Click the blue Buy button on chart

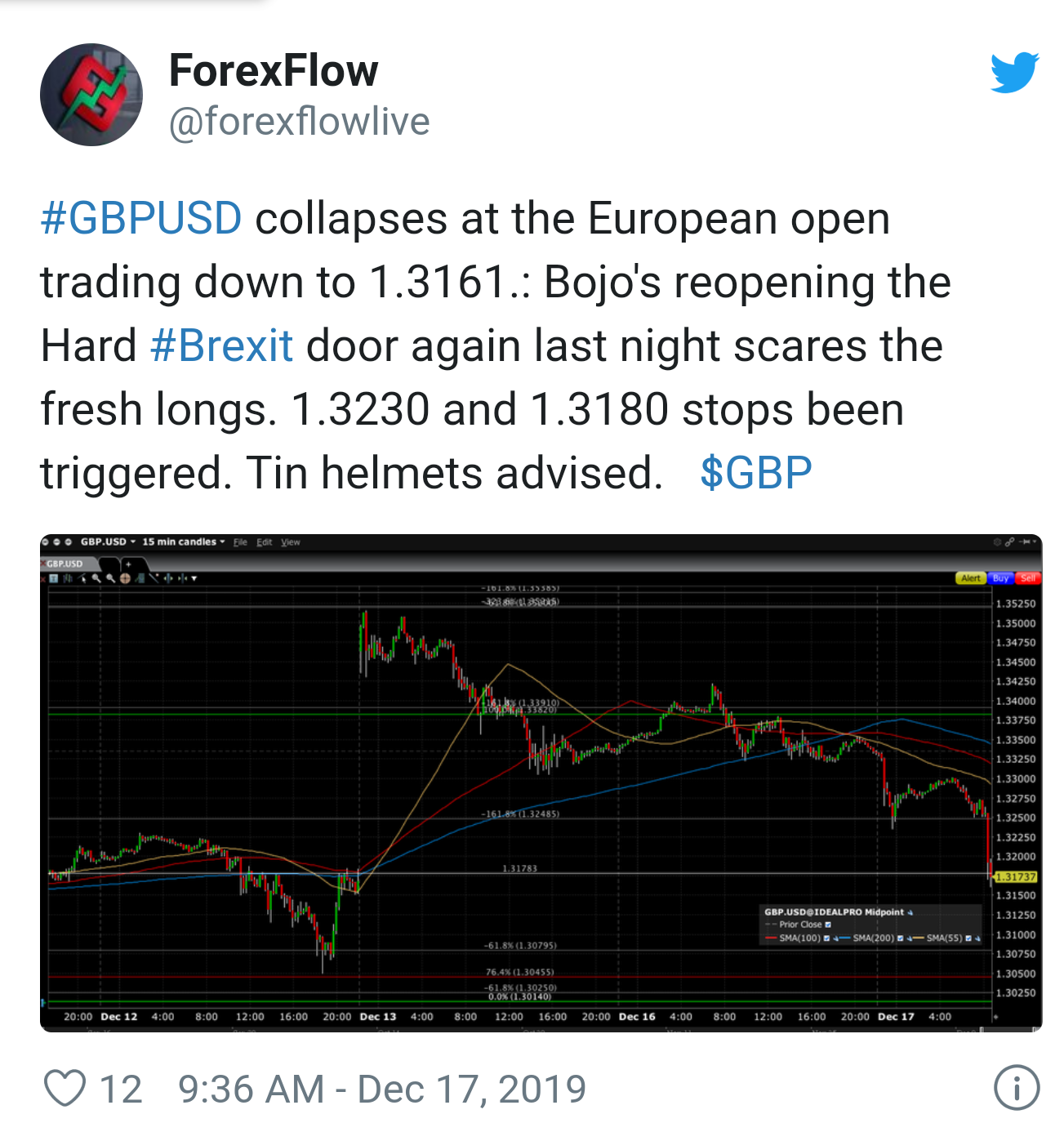(x=1001, y=578)
